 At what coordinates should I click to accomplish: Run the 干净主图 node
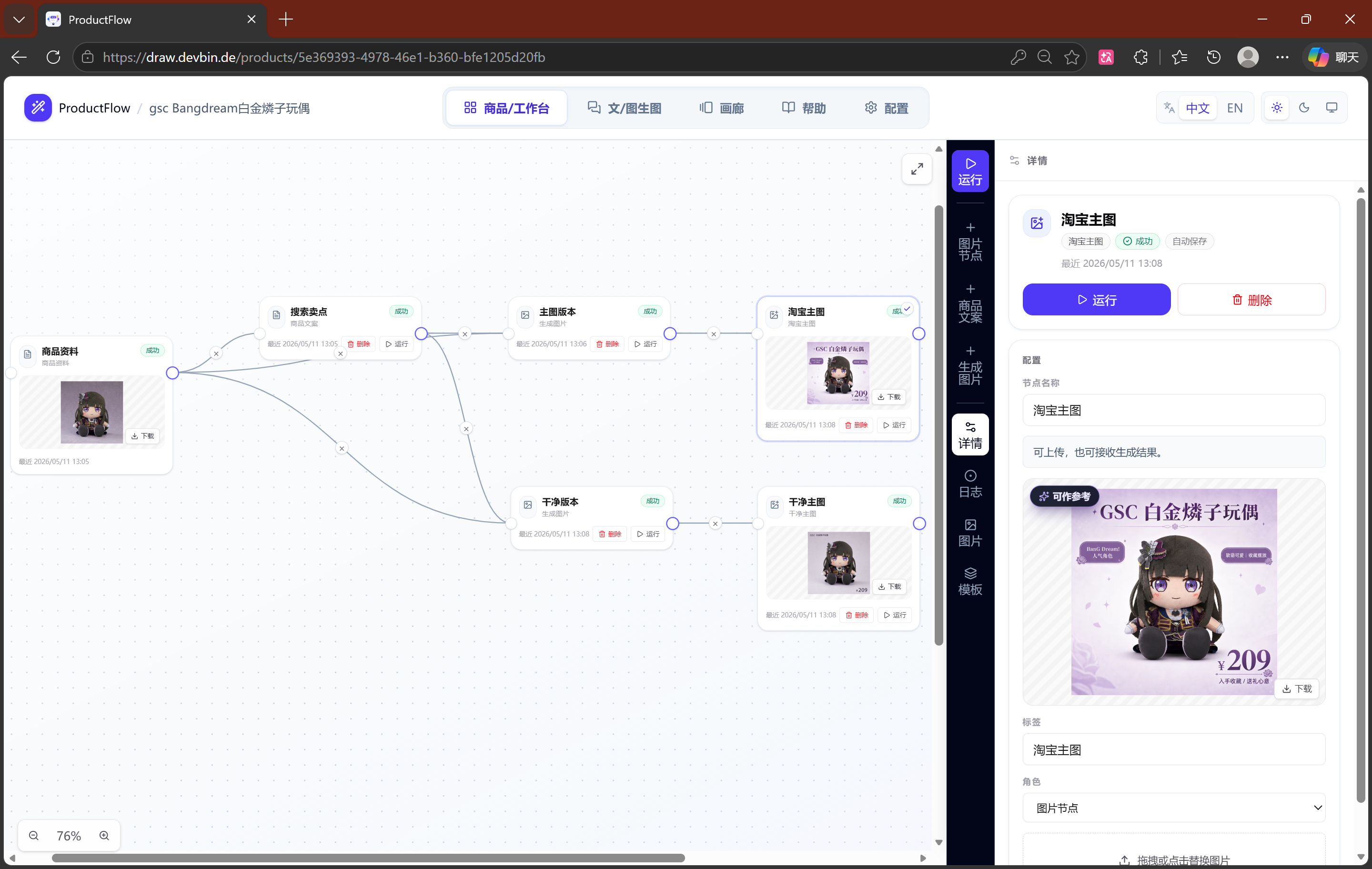click(x=895, y=615)
